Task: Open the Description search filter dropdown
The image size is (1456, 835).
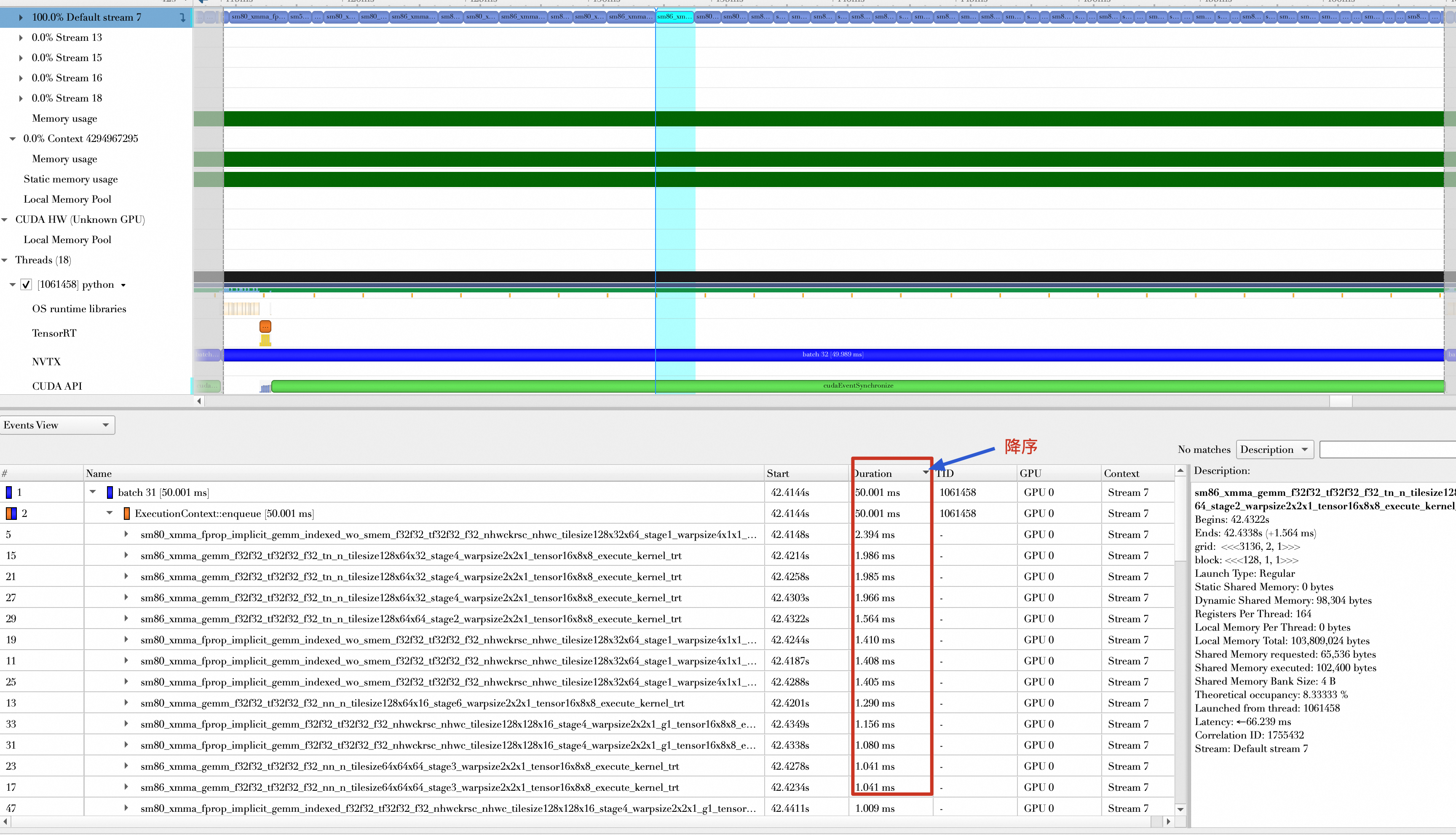Action: click(x=1274, y=450)
